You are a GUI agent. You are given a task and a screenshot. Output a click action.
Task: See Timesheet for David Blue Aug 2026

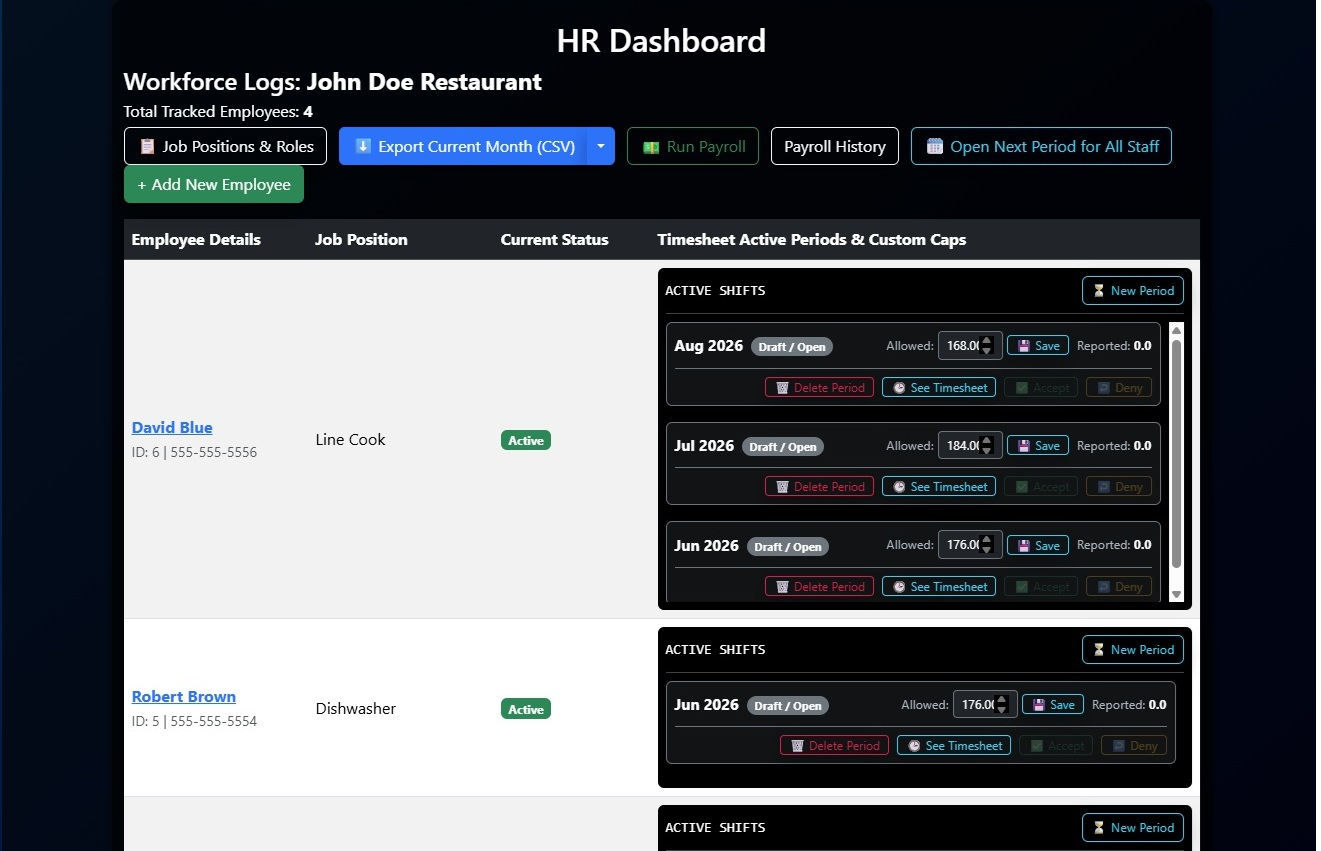click(x=939, y=387)
